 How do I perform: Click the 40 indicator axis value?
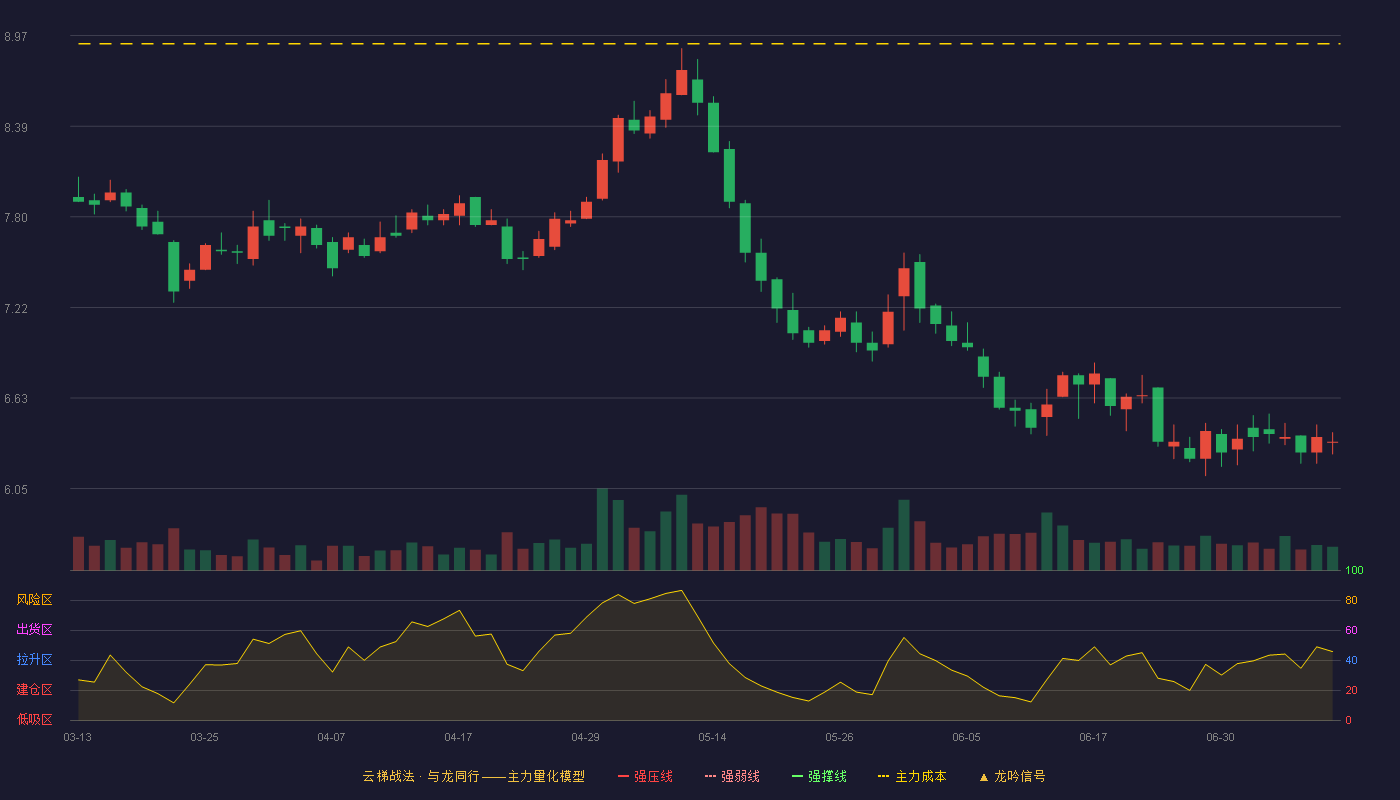[x=1351, y=660]
